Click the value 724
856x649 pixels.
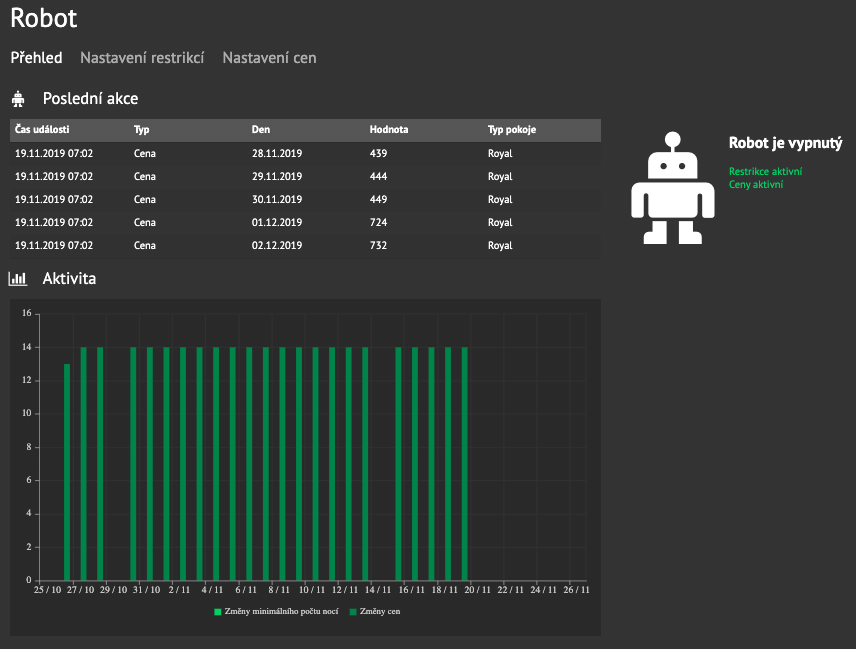(x=378, y=222)
